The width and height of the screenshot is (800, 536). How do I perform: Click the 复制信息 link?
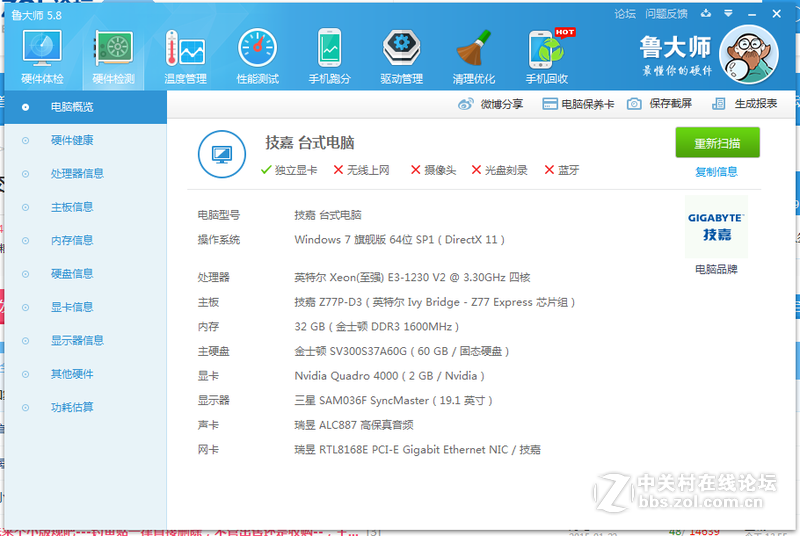click(x=716, y=171)
